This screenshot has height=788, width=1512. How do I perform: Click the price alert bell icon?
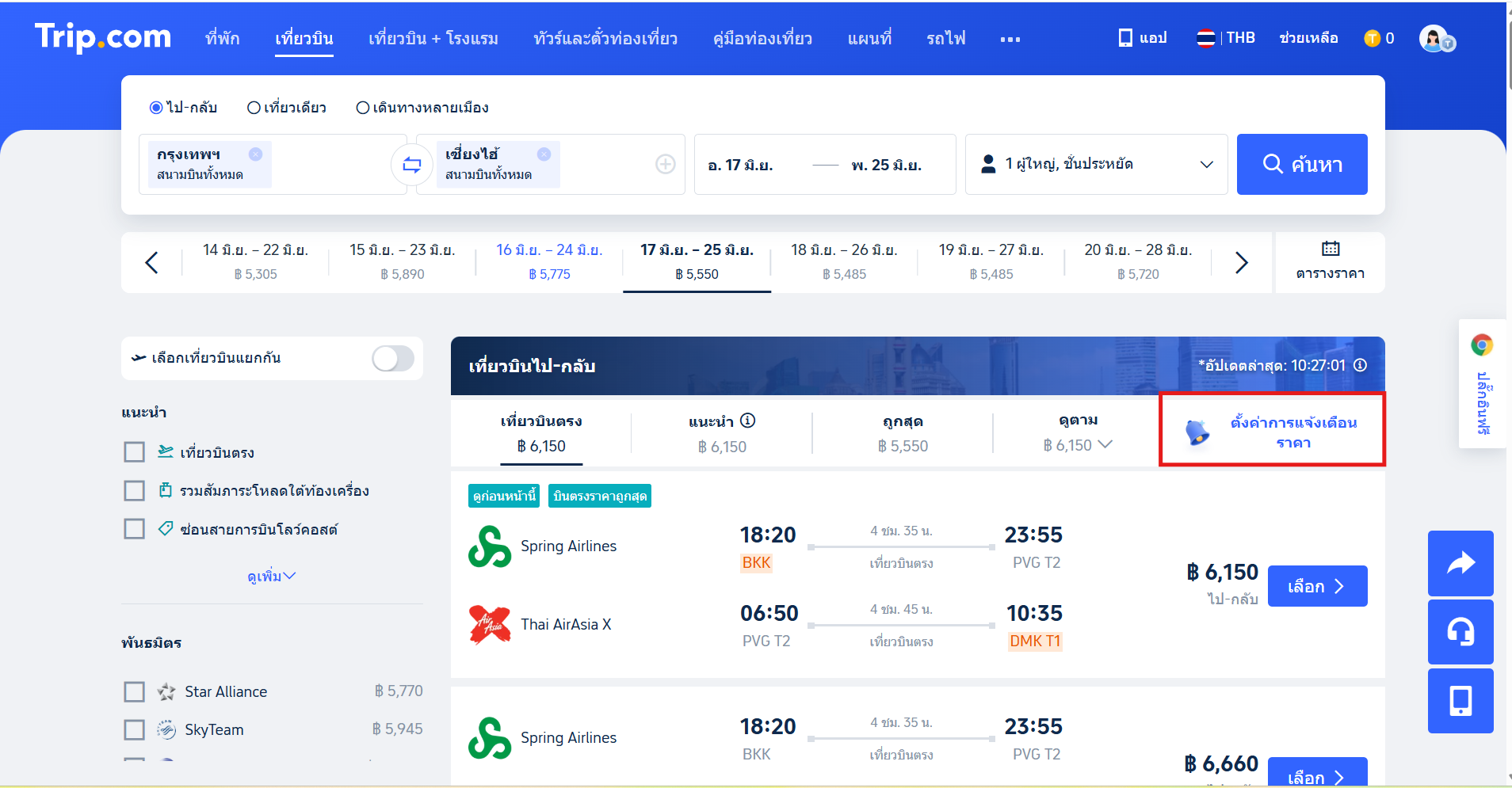pos(1197,432)
